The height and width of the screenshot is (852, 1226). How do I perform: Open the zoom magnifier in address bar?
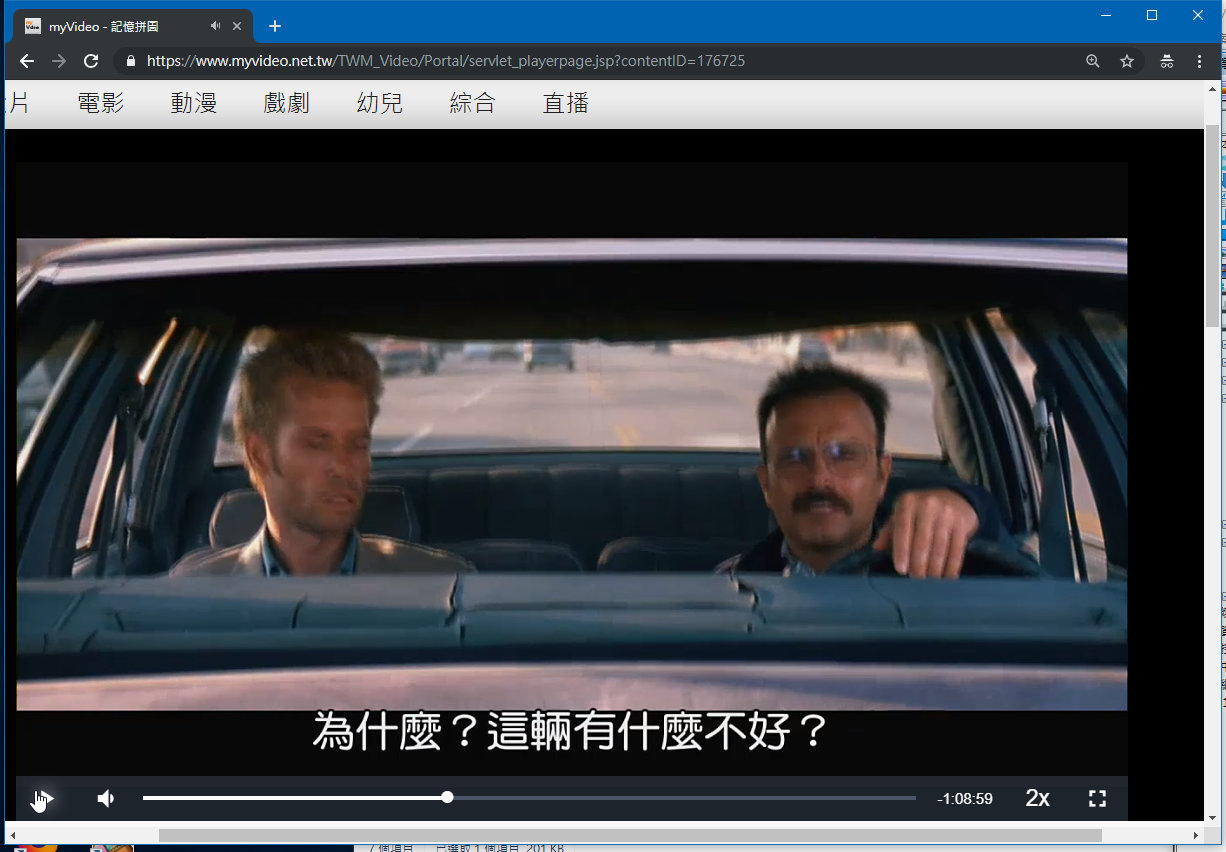coord(1093,61)
